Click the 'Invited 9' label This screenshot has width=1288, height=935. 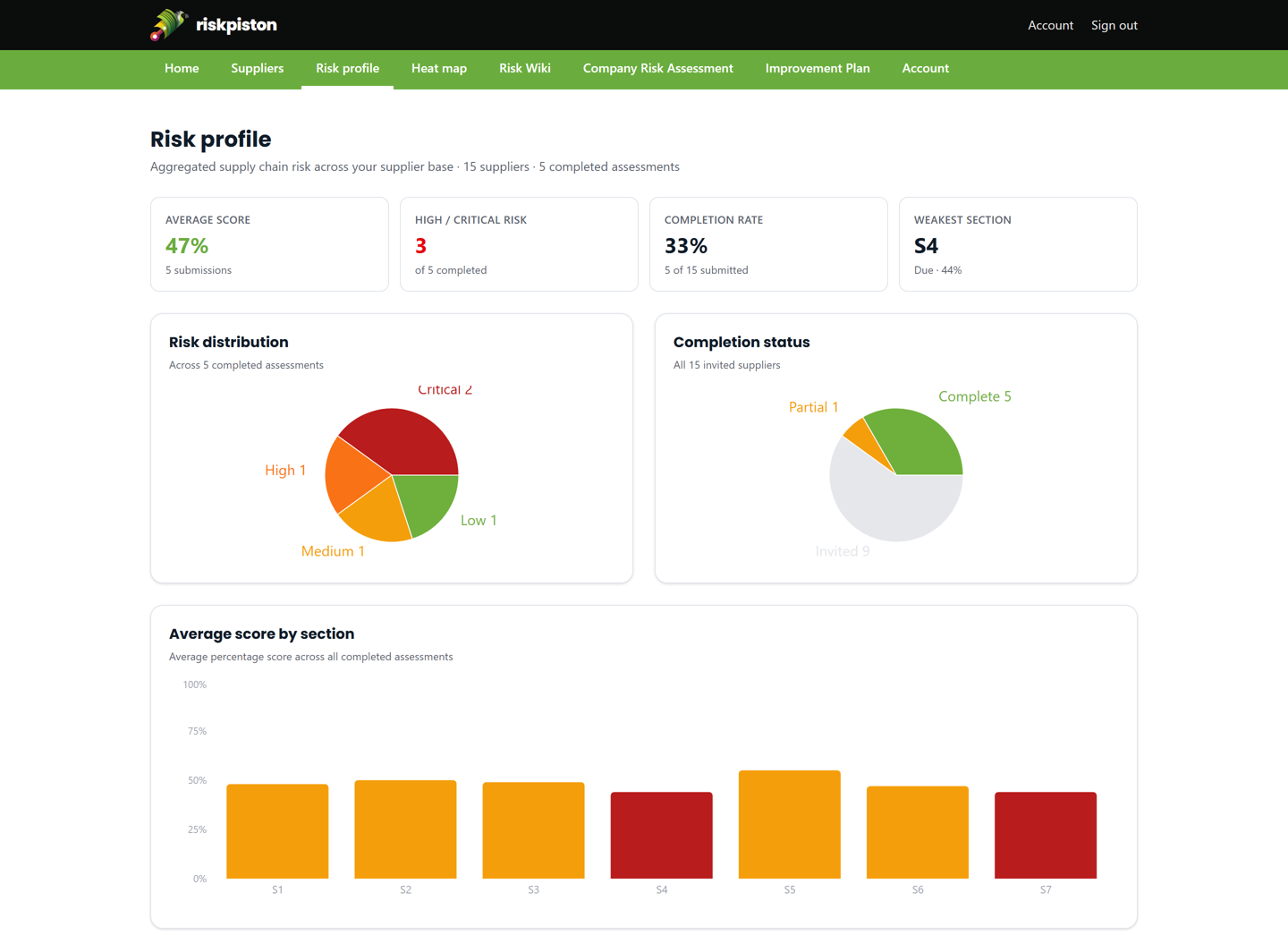842,551
